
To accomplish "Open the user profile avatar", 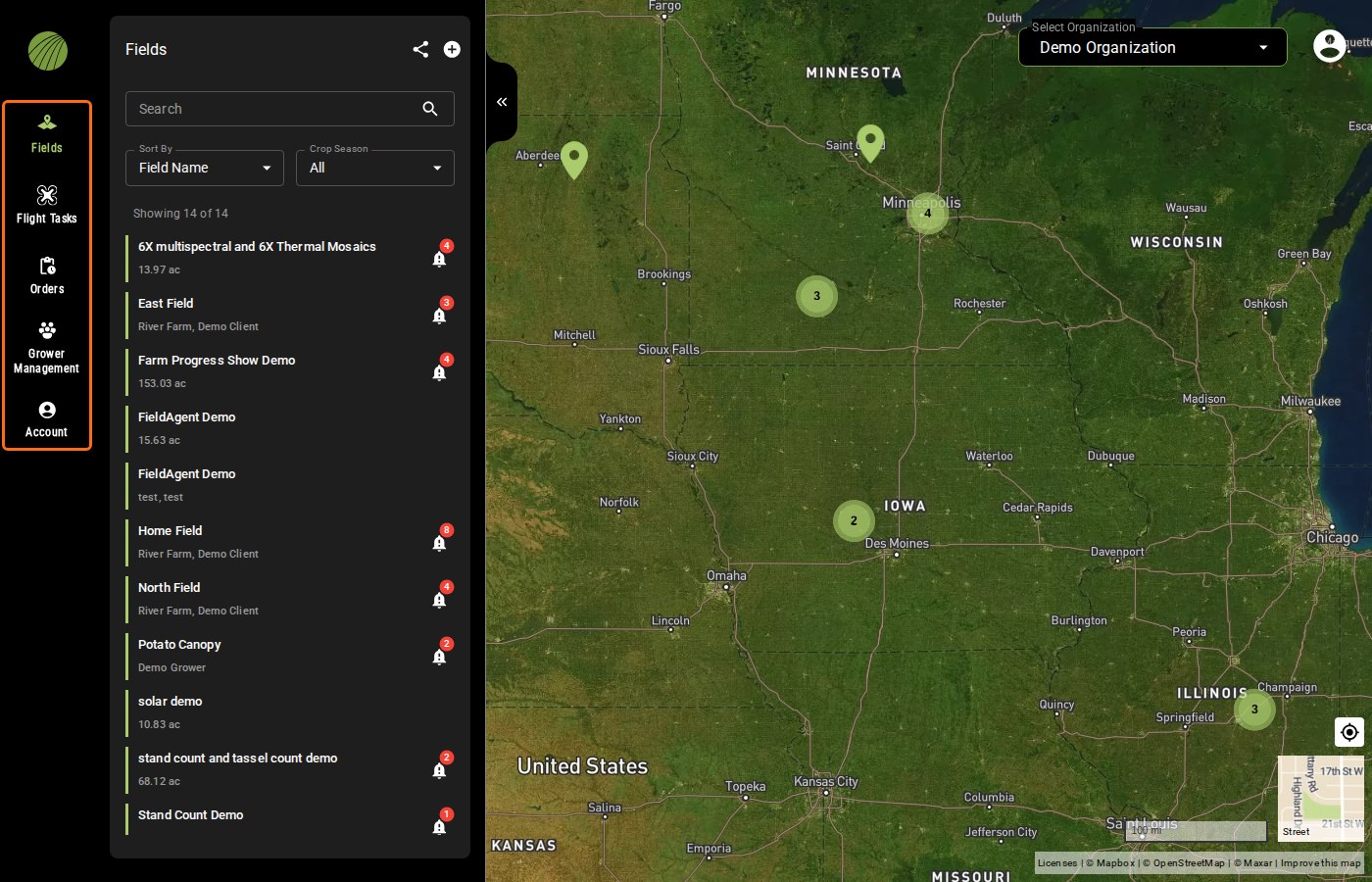I will tap(1329, 46).
